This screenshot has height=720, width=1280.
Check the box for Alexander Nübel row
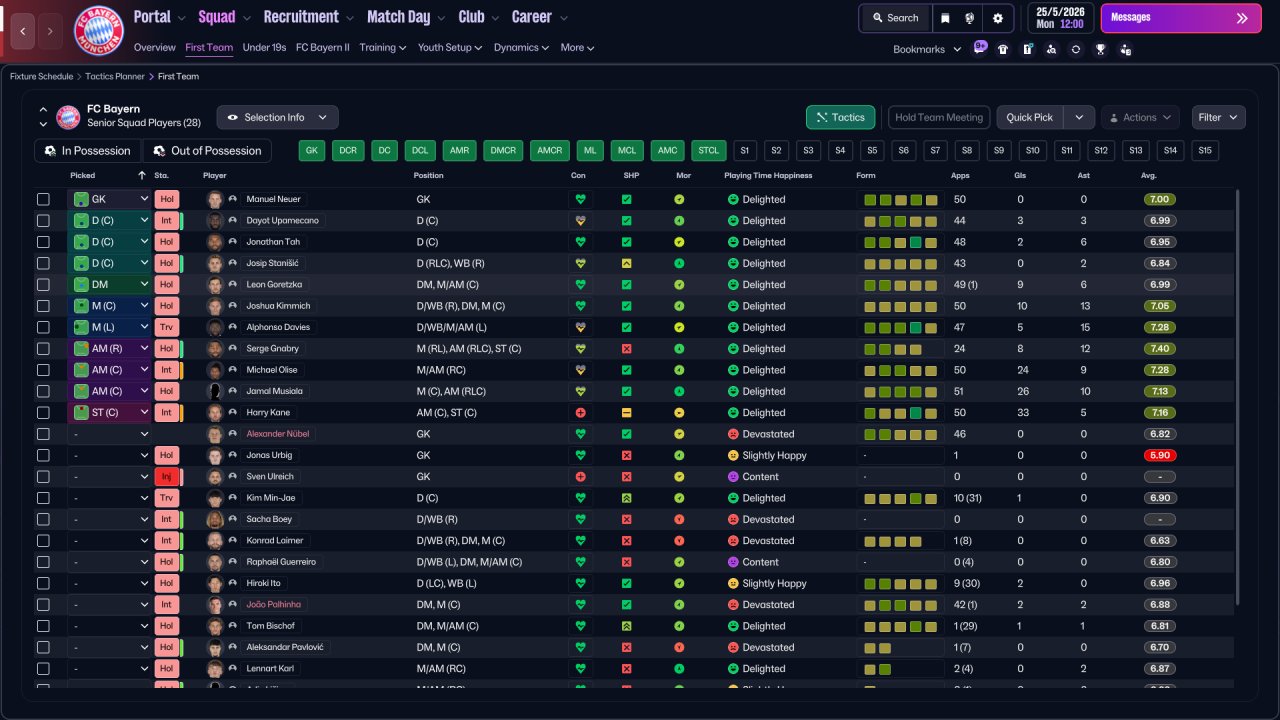(43, 434)
